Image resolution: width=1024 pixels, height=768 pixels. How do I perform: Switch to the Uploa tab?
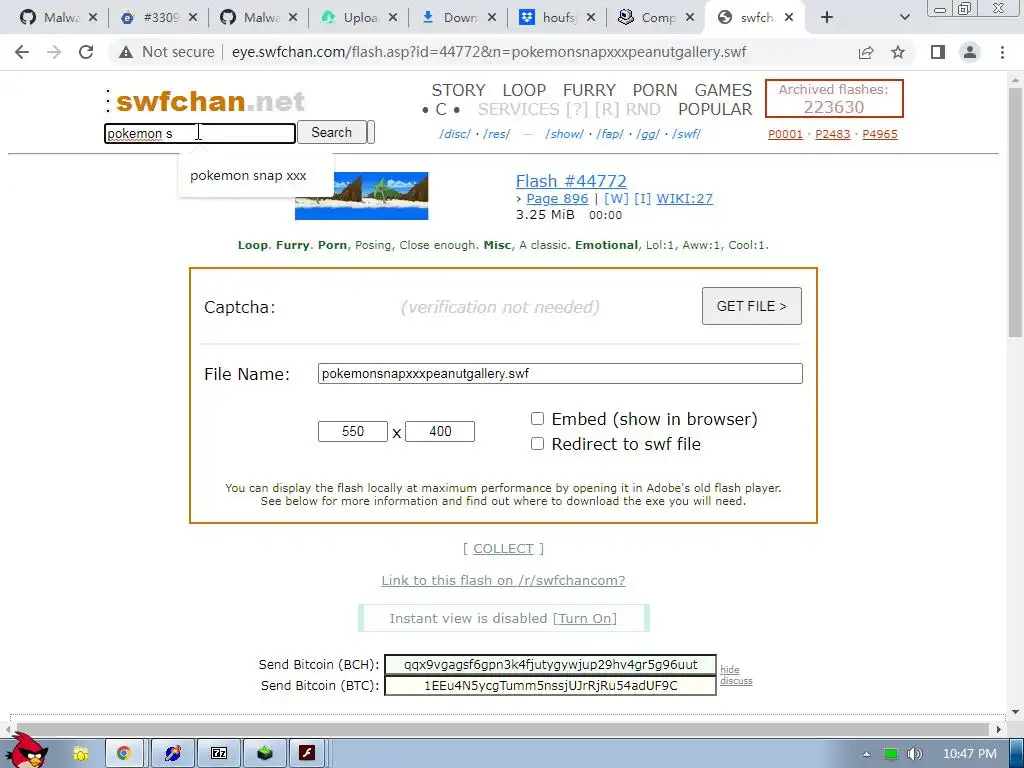[359, 18]
